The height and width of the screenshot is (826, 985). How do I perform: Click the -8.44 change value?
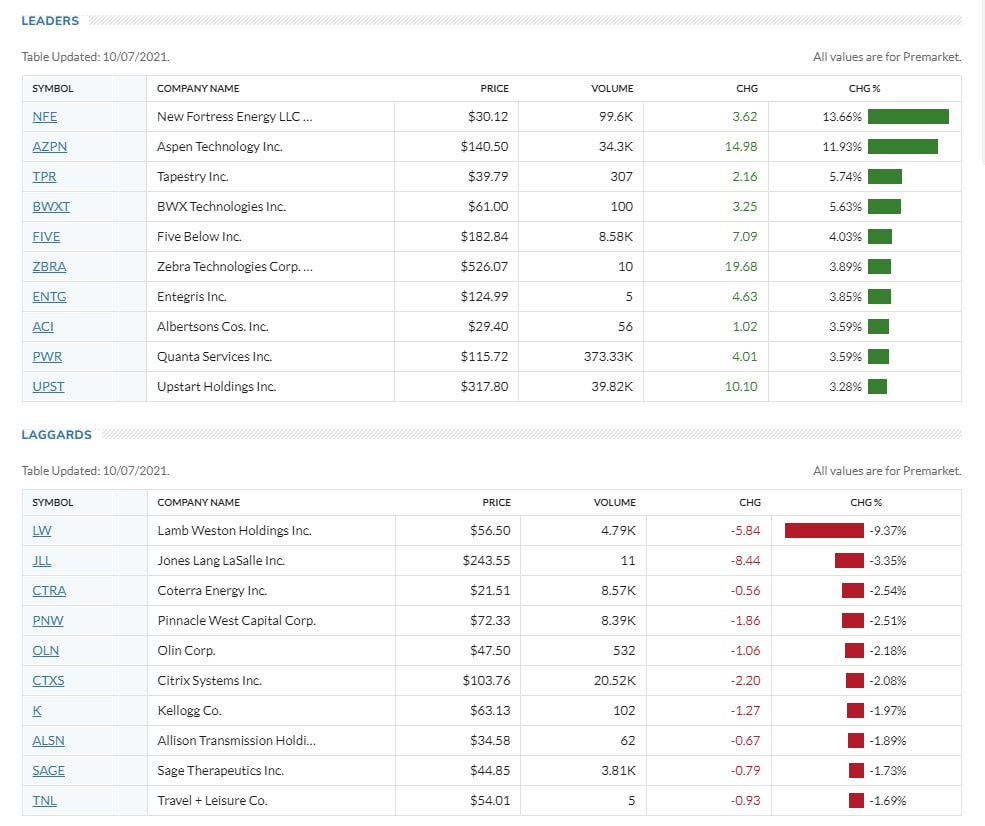[x=745, y=561]
